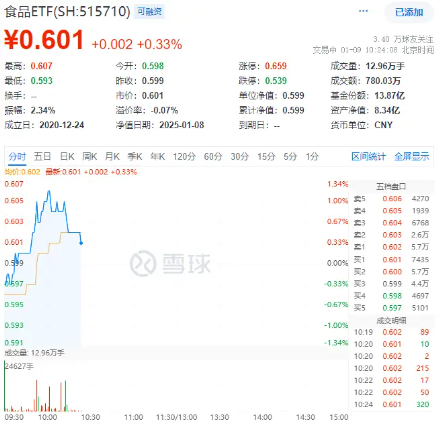Screen dimensions: 440x426
Task: Click the 买3 price 0.599 row
Action: 391,284
